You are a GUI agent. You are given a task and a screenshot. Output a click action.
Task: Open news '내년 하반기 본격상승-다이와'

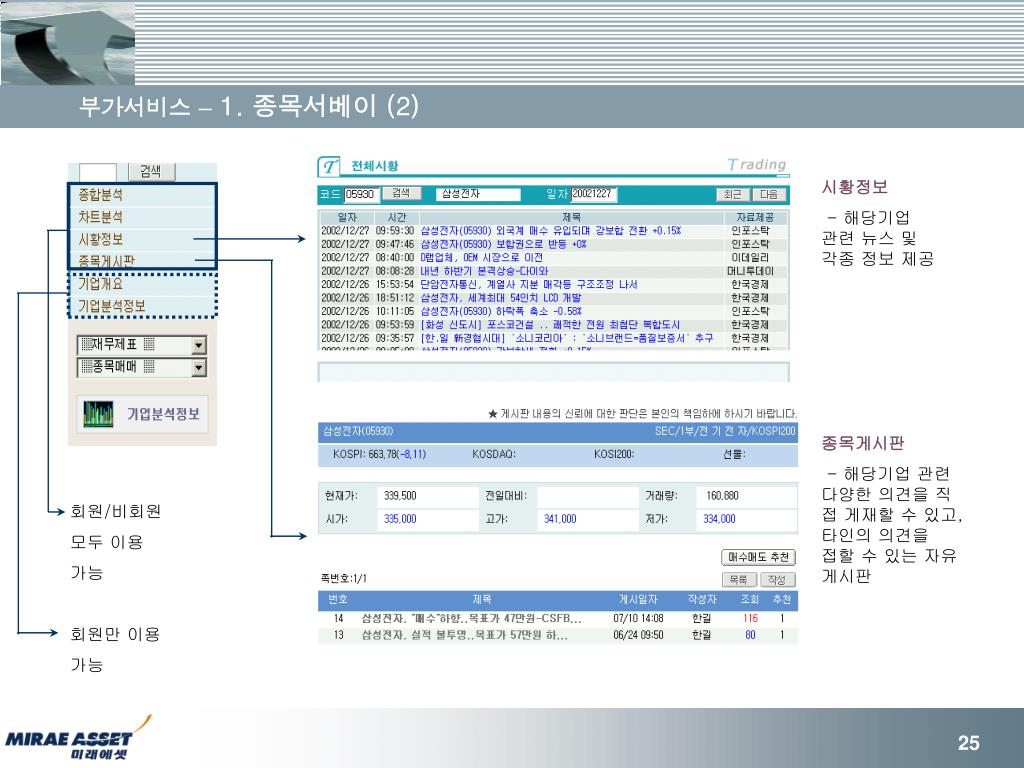(485, 271)
